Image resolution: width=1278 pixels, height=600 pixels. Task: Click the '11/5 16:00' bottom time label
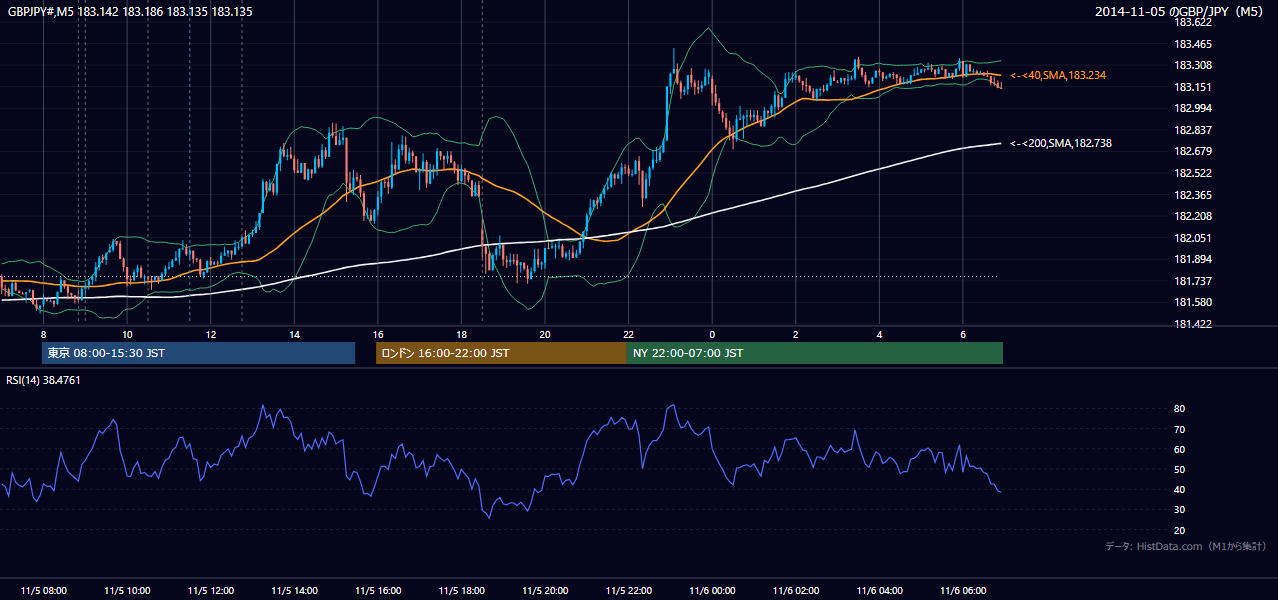click(378, 591)
